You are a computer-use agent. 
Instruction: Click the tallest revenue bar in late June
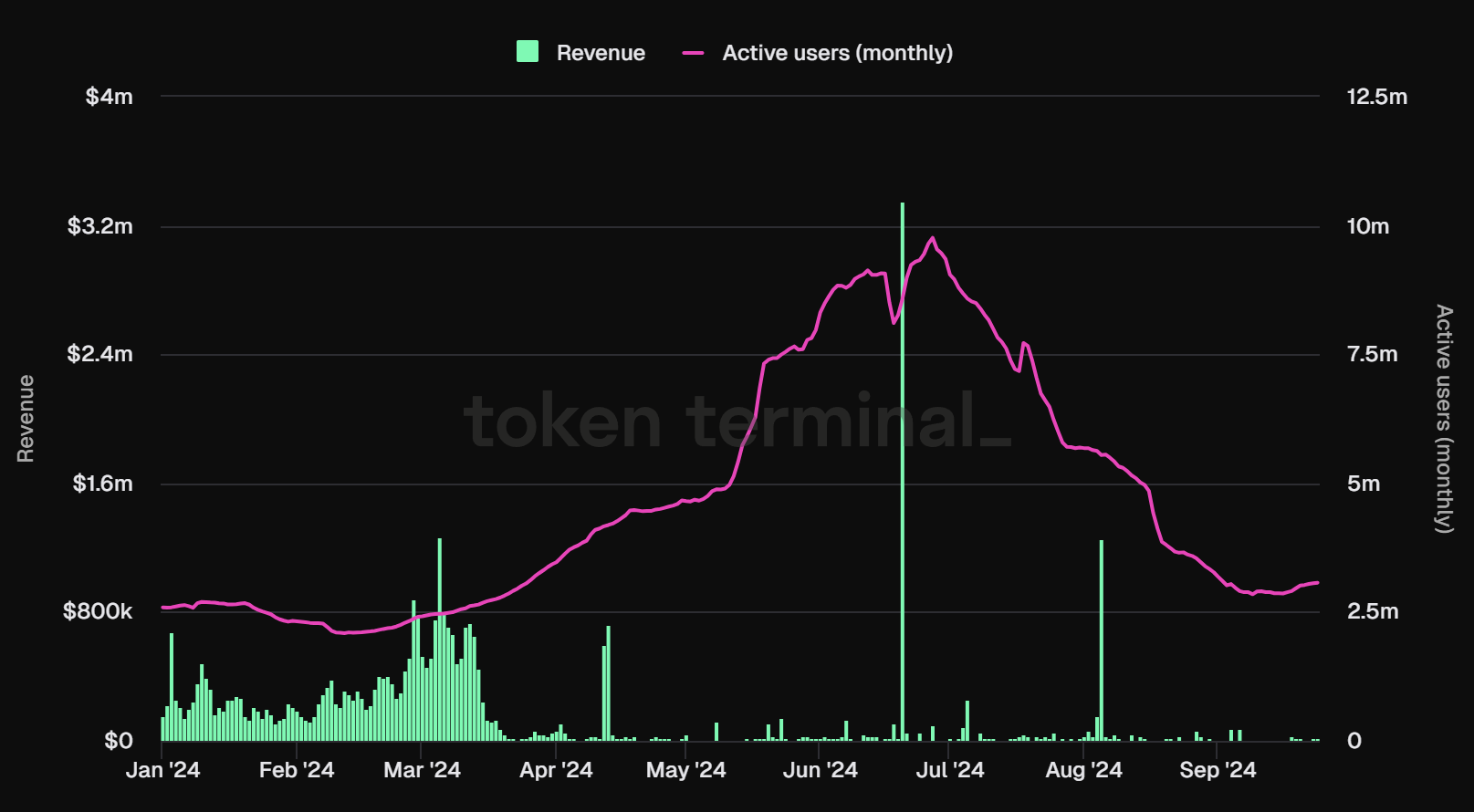click(x=903, y=456)
